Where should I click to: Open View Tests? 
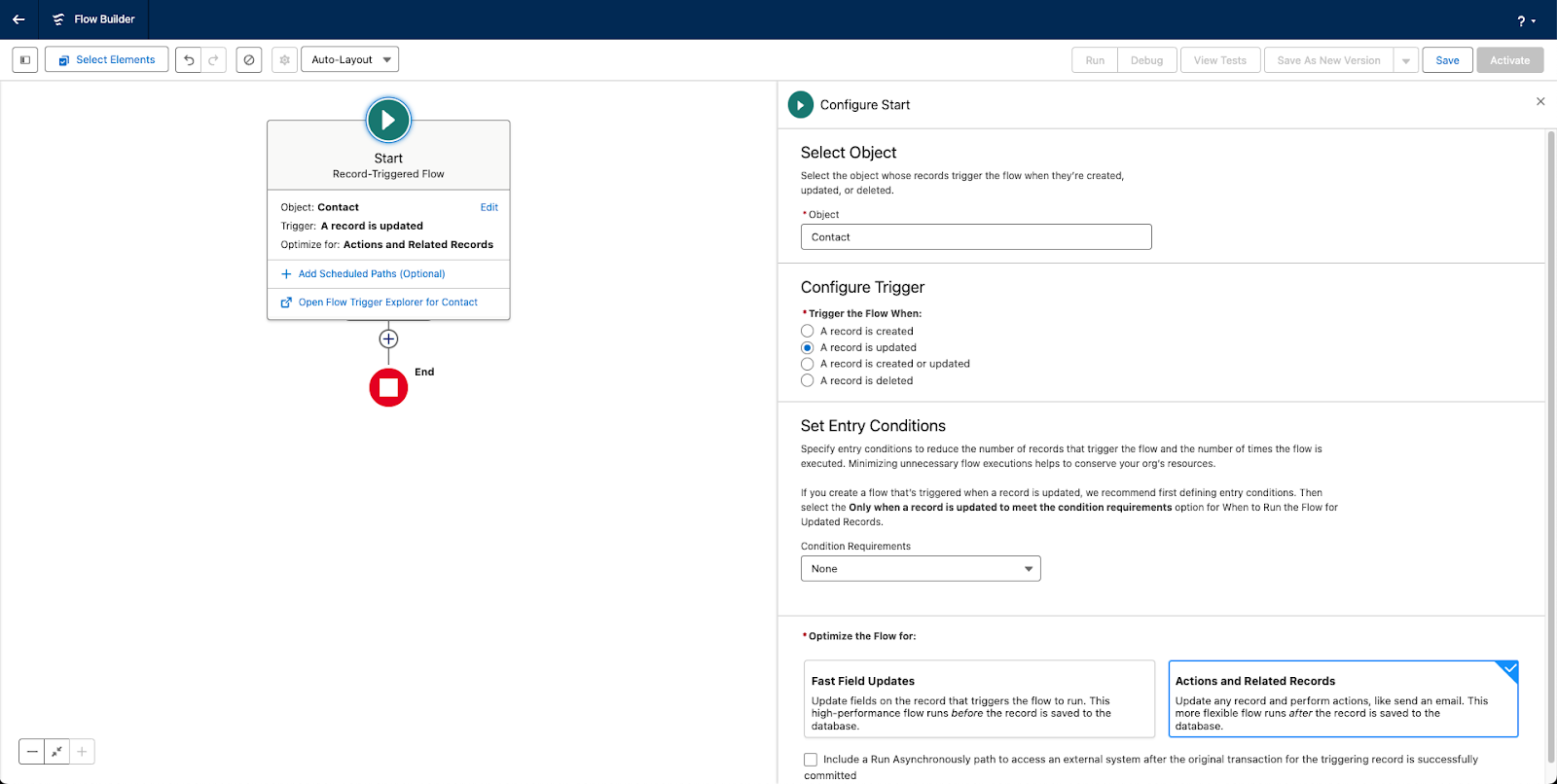coord(1220,60)
